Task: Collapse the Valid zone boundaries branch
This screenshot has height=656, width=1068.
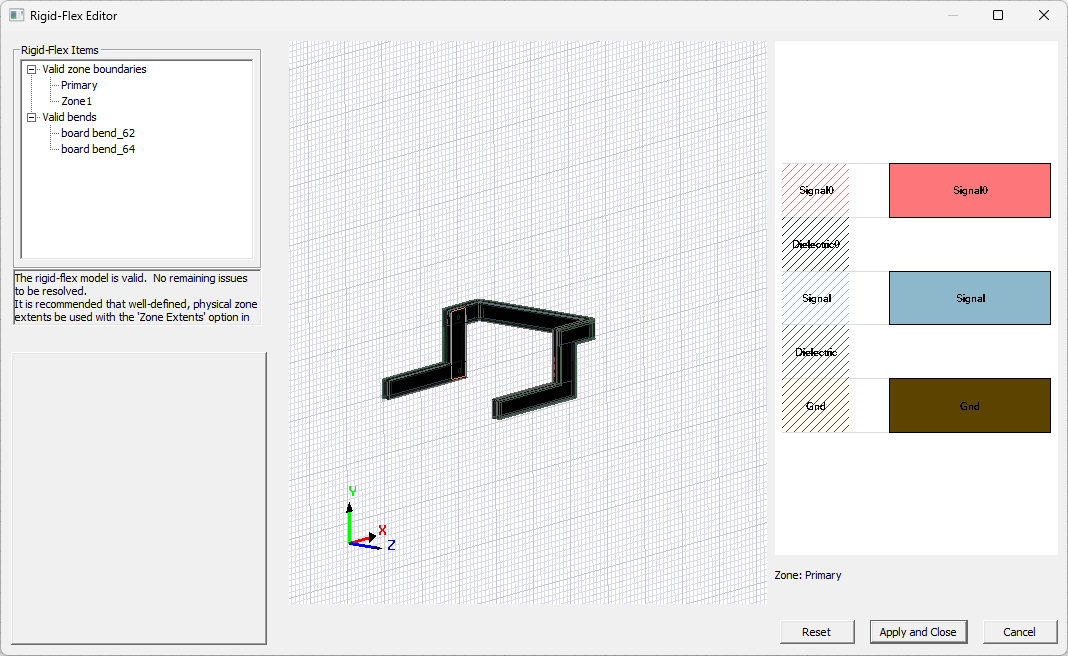Action: coord(30,69)
